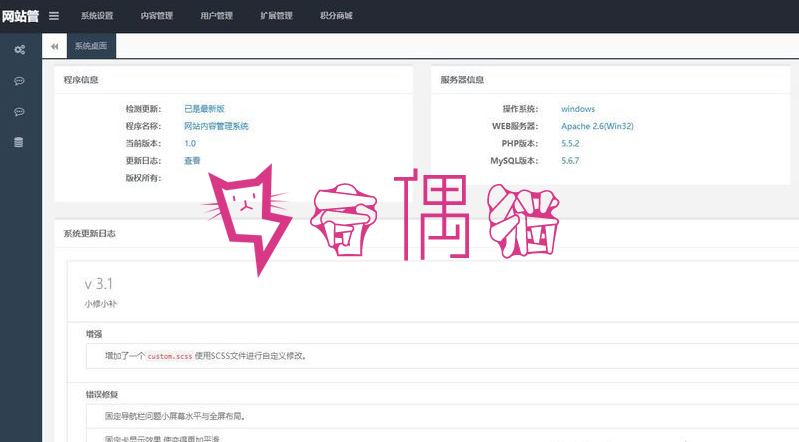Viewport: 799px width, 442px height.
Task: Click the 系统更新日志 panel heading
Action: tap(90, 233)
